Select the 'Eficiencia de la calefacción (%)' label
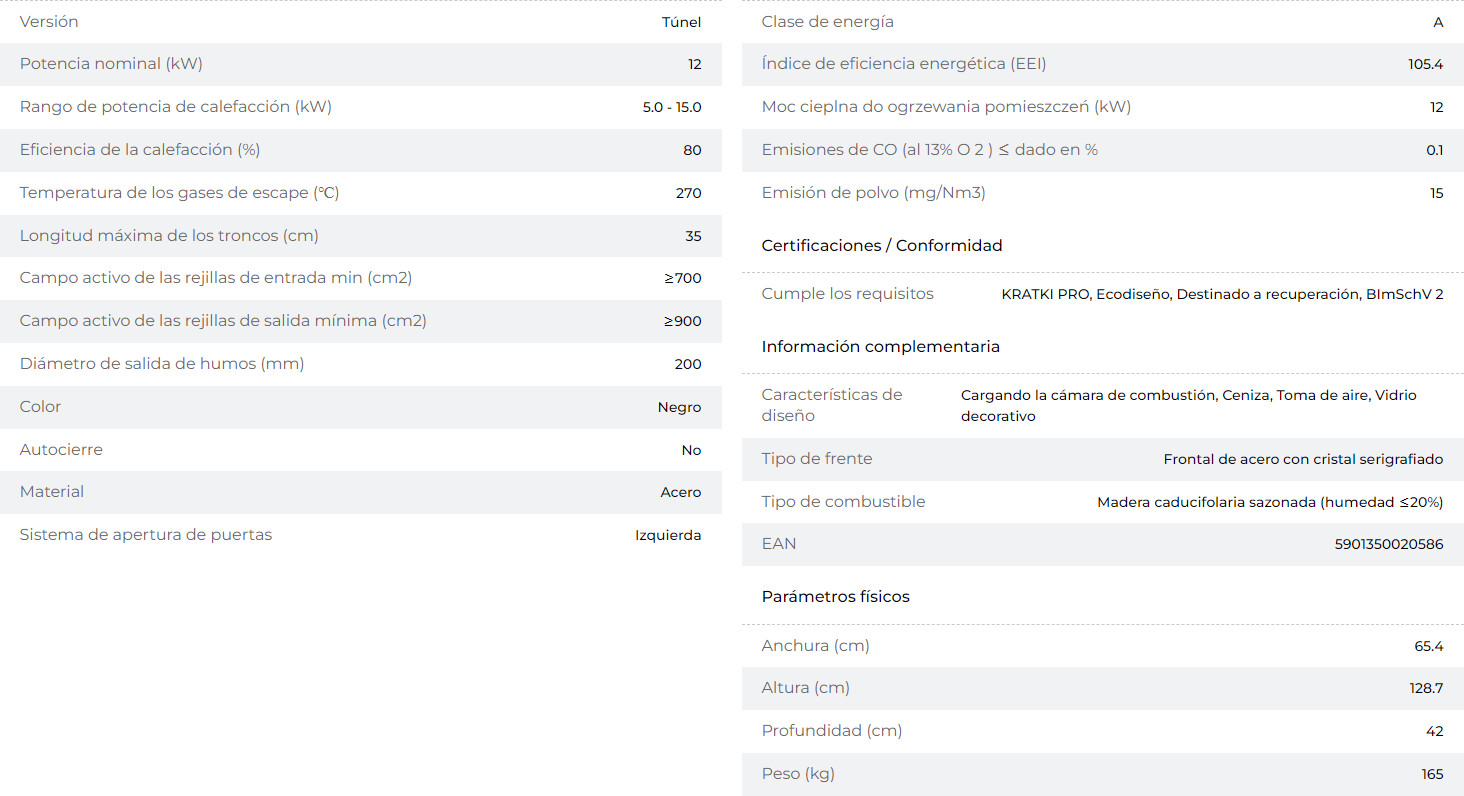This screenshot has height=796, width=1464. click(x=140, y=150)
